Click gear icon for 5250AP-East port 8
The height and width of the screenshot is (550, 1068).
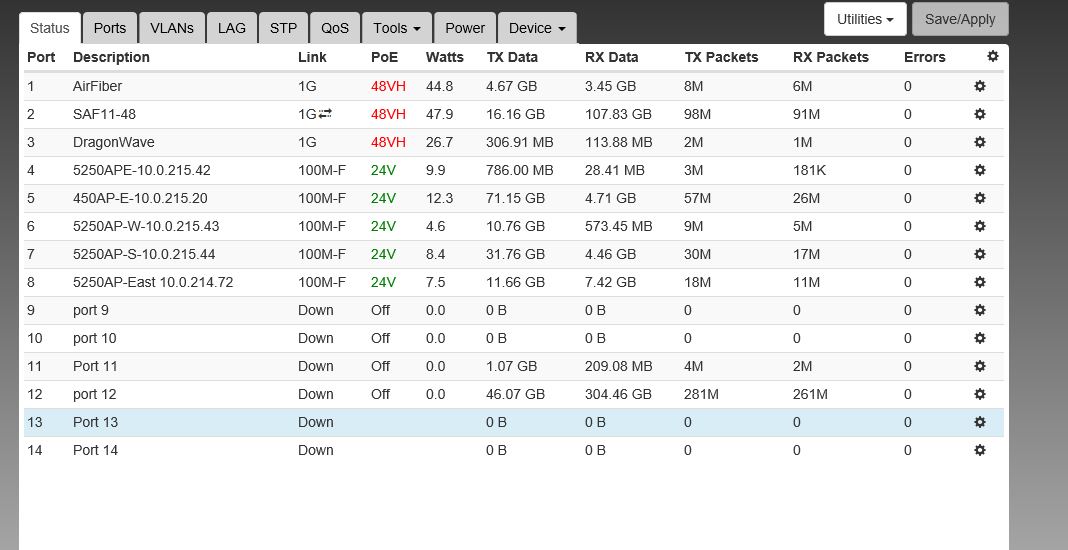980,283
